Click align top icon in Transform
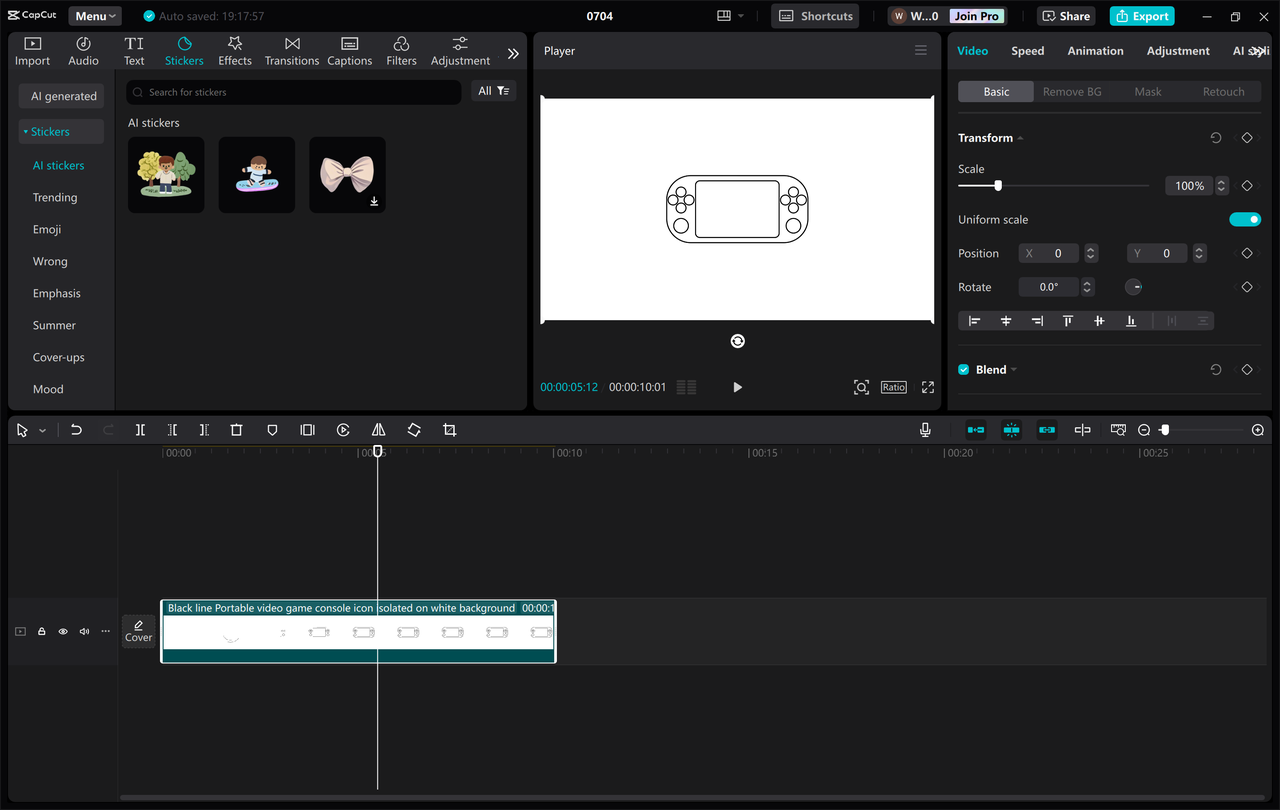The width and height of the screenshot is (1280, 810). click(x=1068, y=321)
